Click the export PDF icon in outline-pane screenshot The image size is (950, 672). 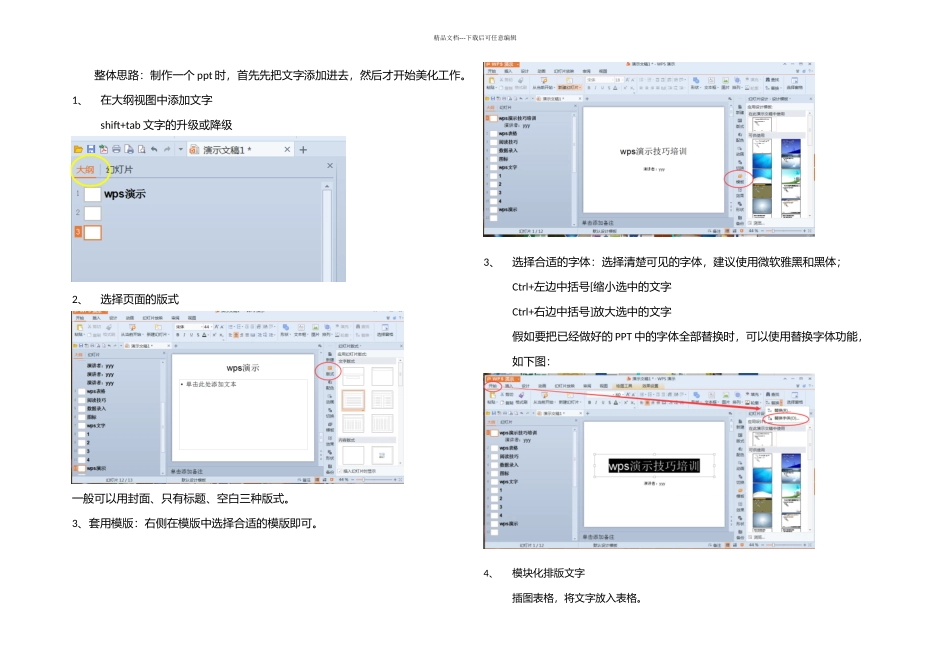[104, 149]
